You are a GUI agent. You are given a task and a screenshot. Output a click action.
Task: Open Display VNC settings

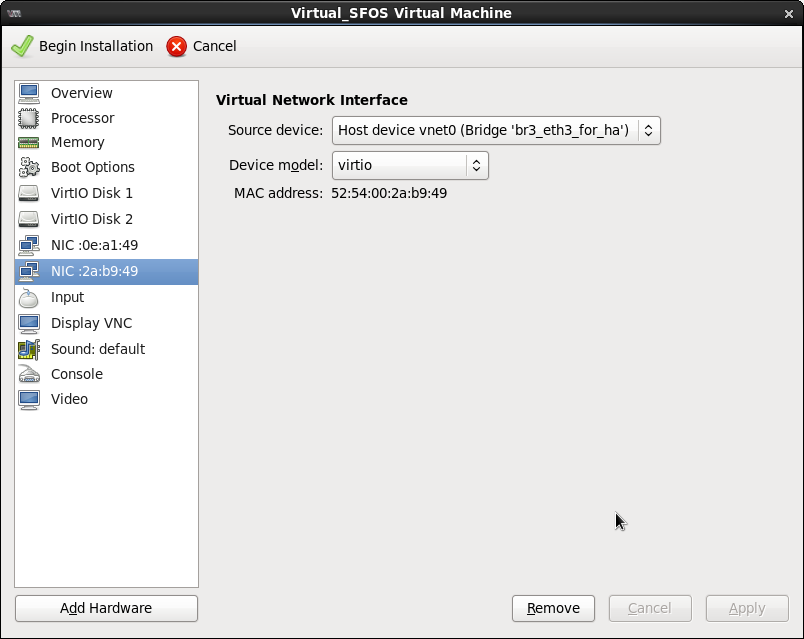coord(91,323)
